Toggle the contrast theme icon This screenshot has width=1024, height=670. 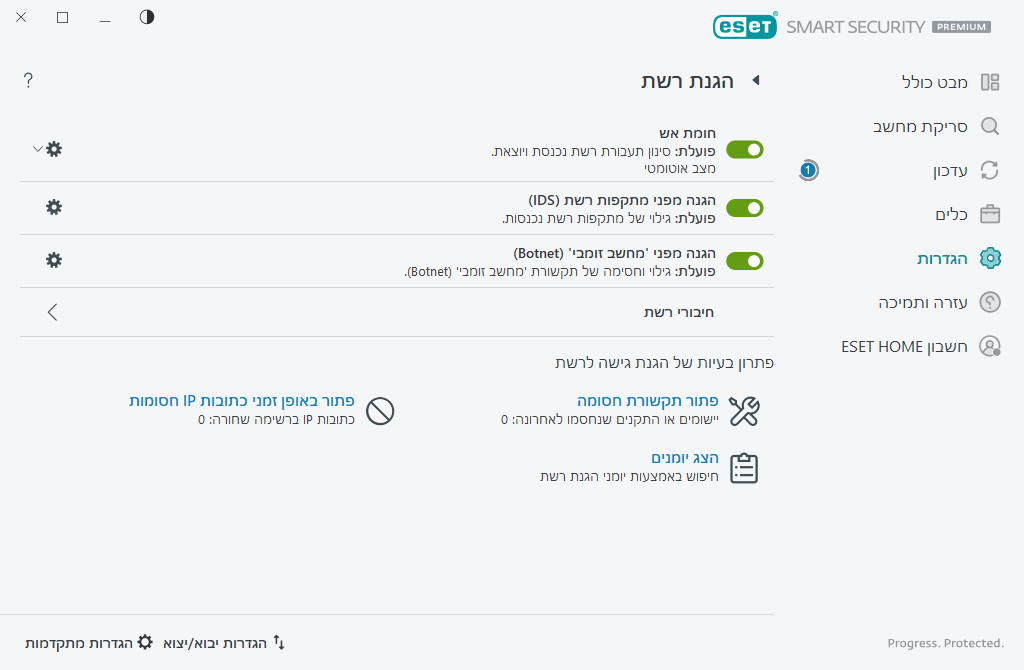(147, 17)
